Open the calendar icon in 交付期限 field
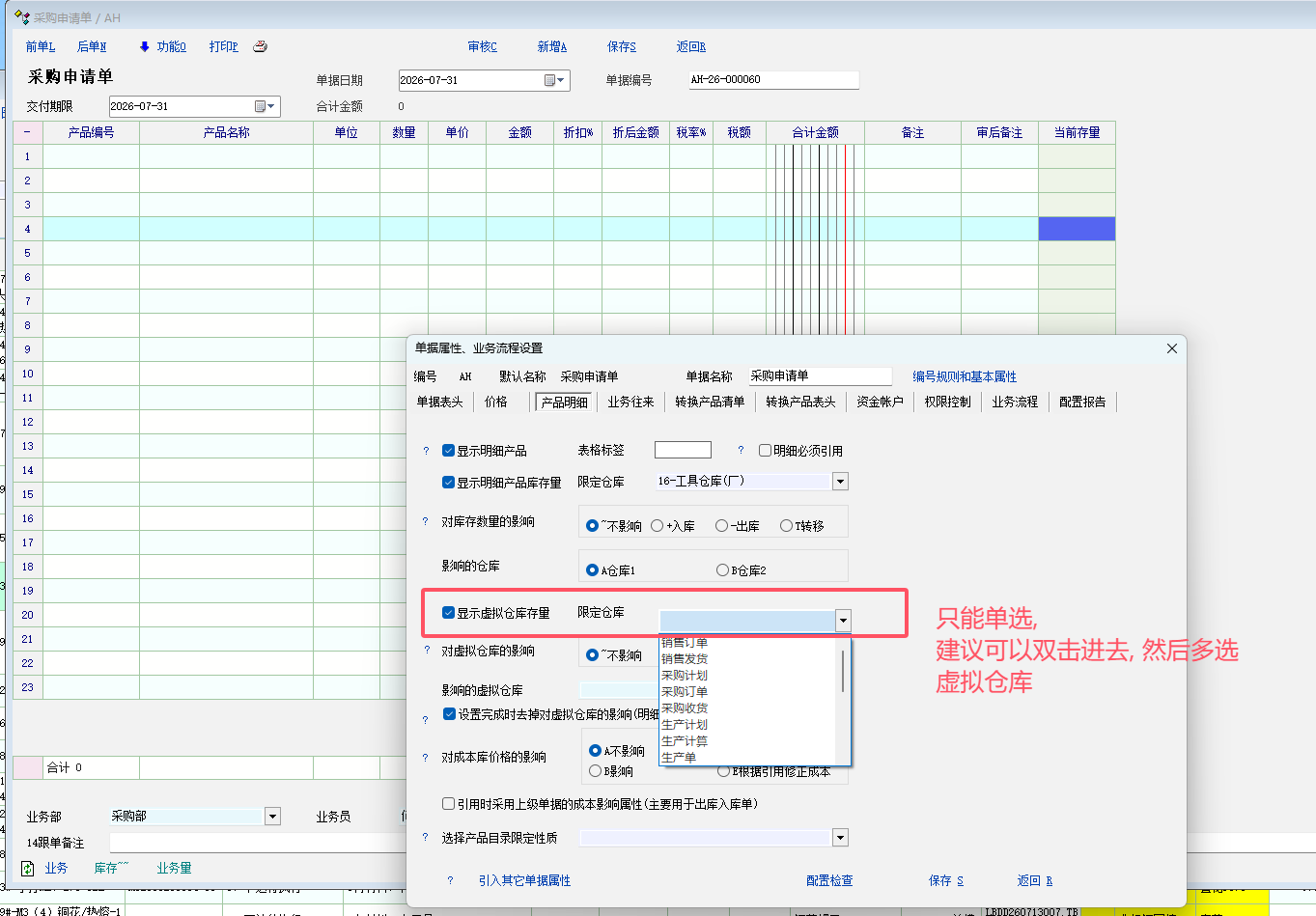 (x=260, y=106)
